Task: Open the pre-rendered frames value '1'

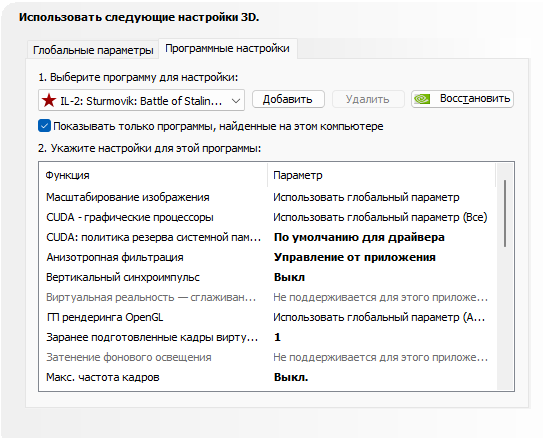Action: click(x=277, y=338)
